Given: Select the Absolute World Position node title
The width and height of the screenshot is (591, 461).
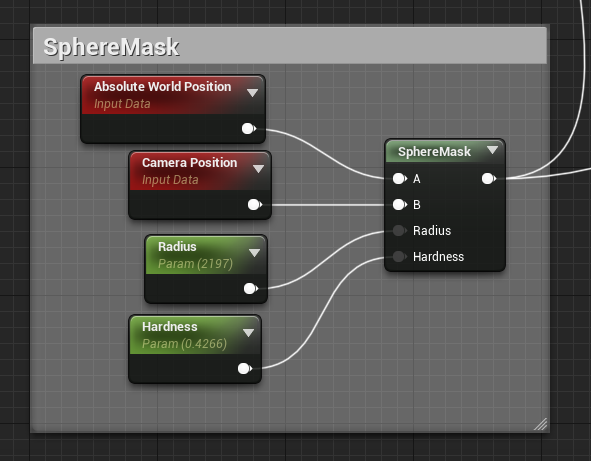Looking at the screenshot, I should tap(162, 87).
